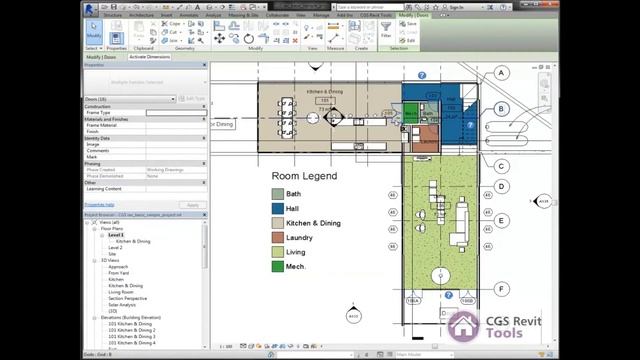640x360 pixels.
Task: Click the Cut geometry tool
Action: pos(171,32)
